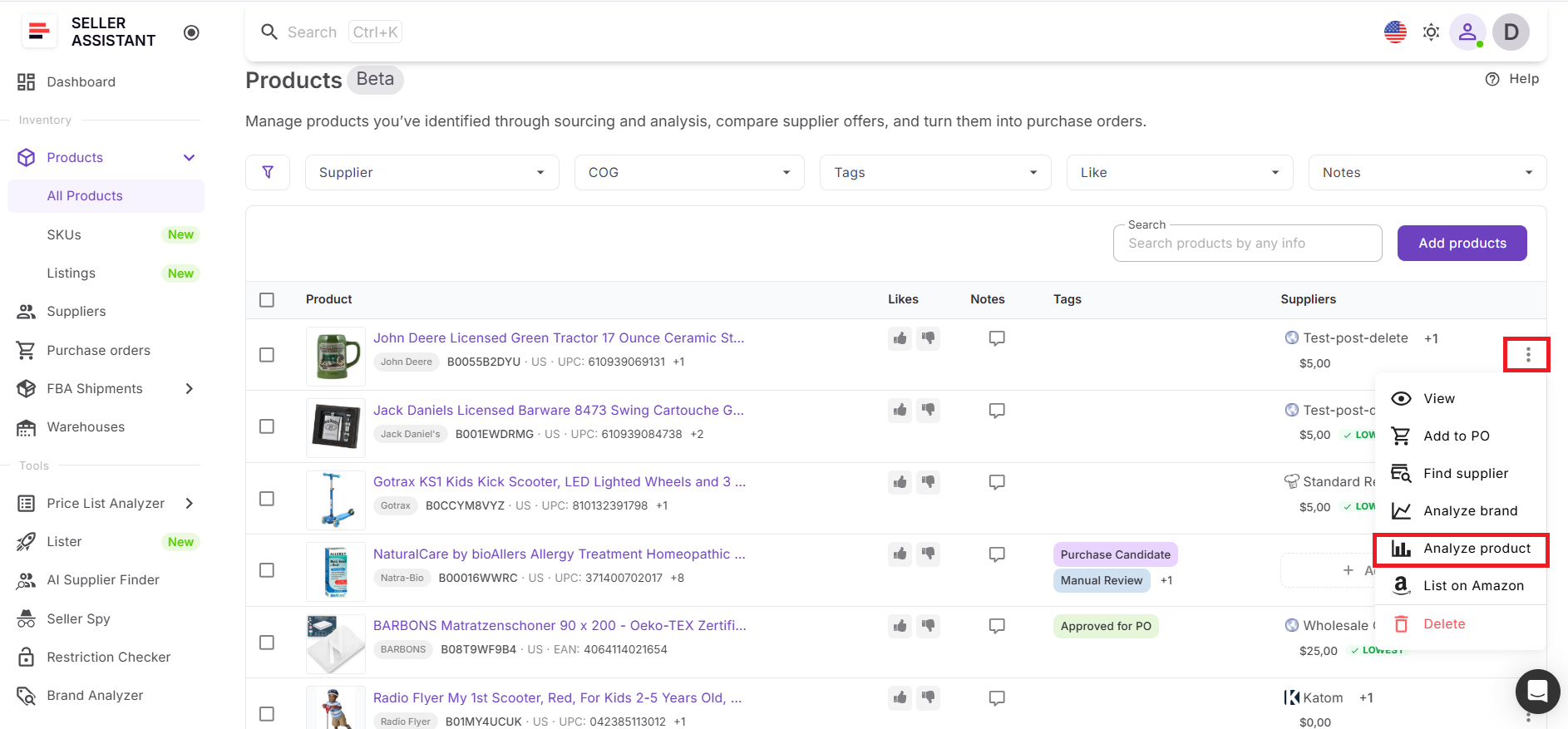Click the Approved for PO tag

(x=1106, y=626)
